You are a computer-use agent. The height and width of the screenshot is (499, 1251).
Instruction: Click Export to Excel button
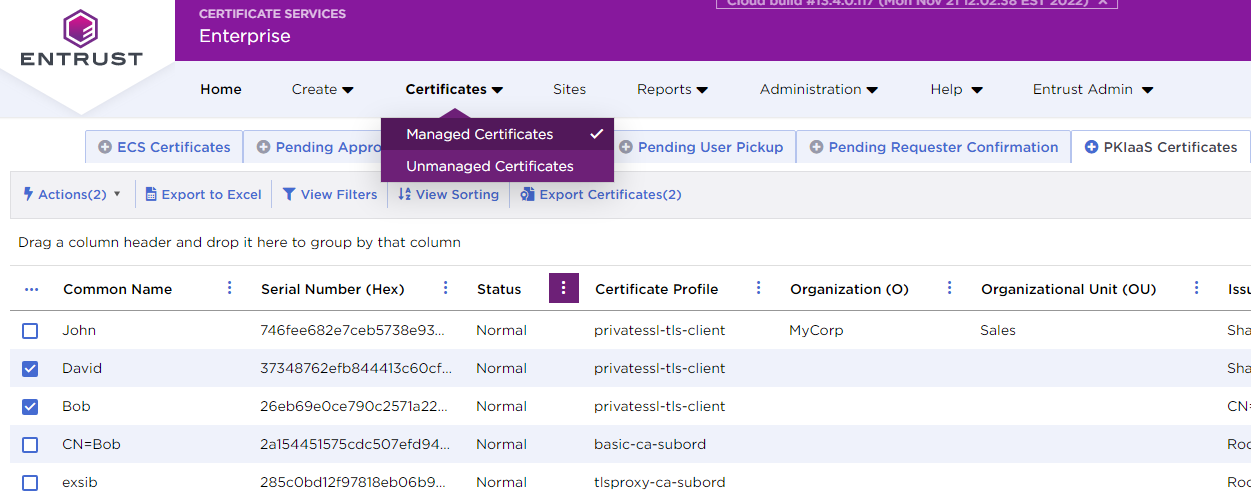pos(203,195)
